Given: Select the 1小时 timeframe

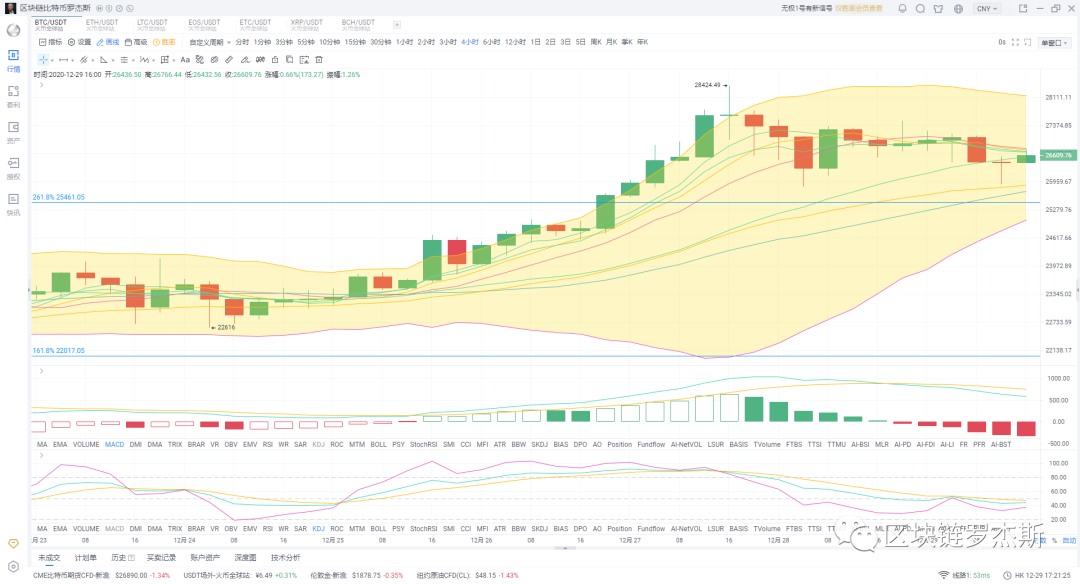Looking at the screenshot, I should coord(404,43).
